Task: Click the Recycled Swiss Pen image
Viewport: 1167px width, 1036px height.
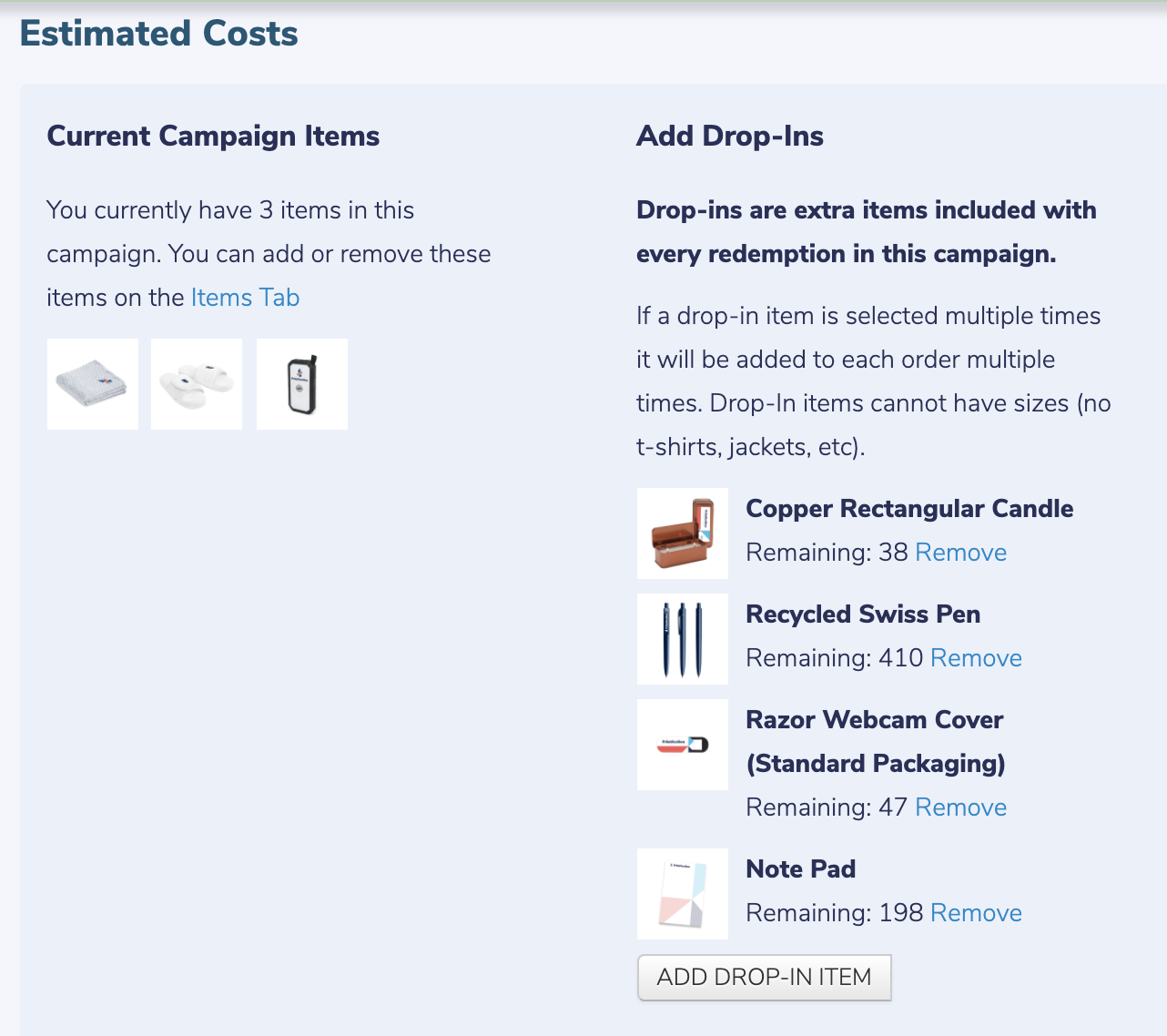Action: [x=683, y=639]
